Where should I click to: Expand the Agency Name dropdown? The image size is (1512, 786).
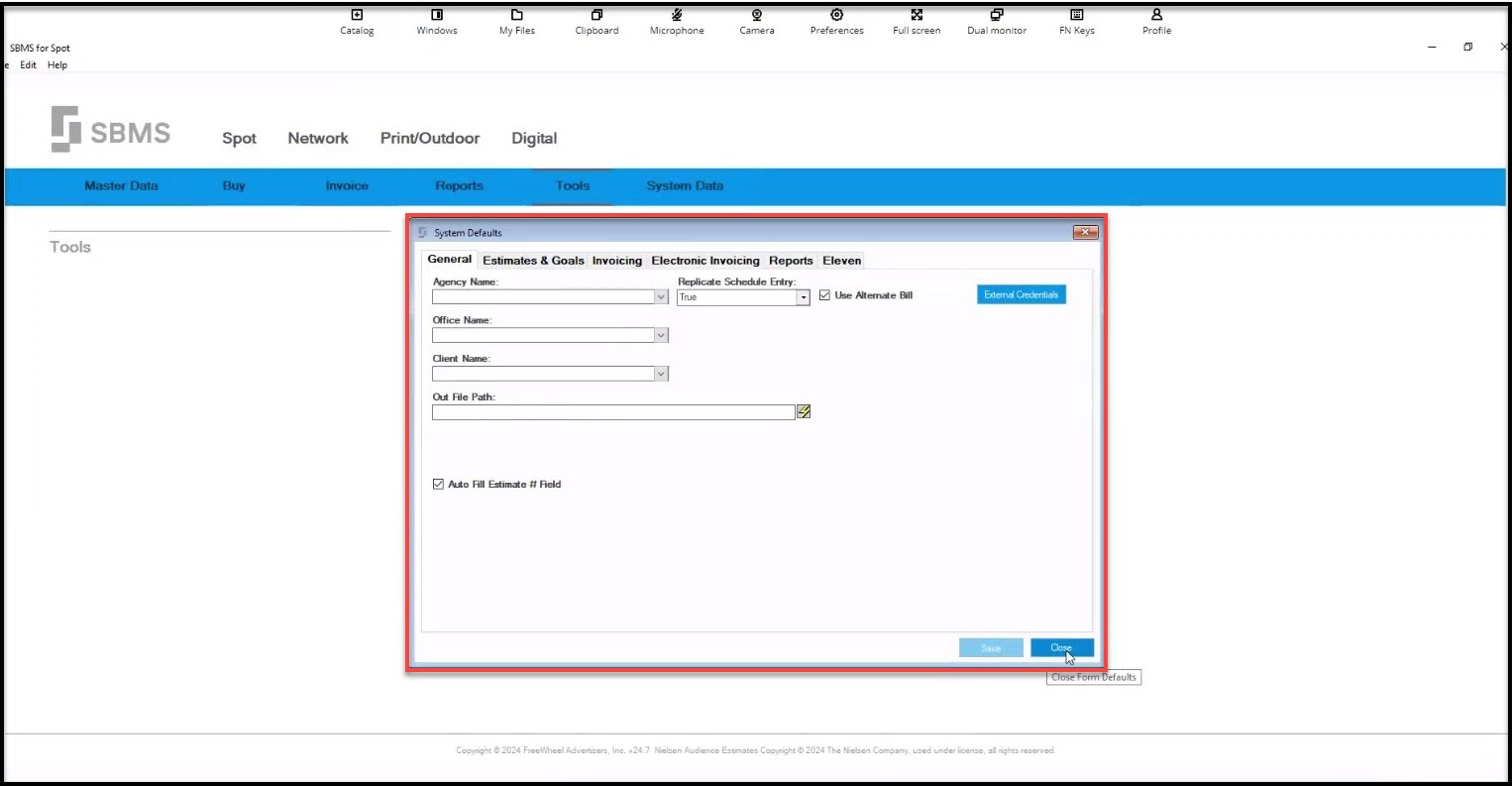[x=661, y=297]
